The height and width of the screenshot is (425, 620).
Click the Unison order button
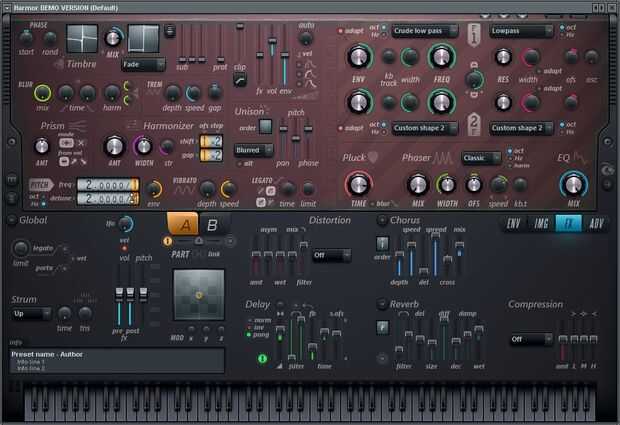tap(265, 127)
